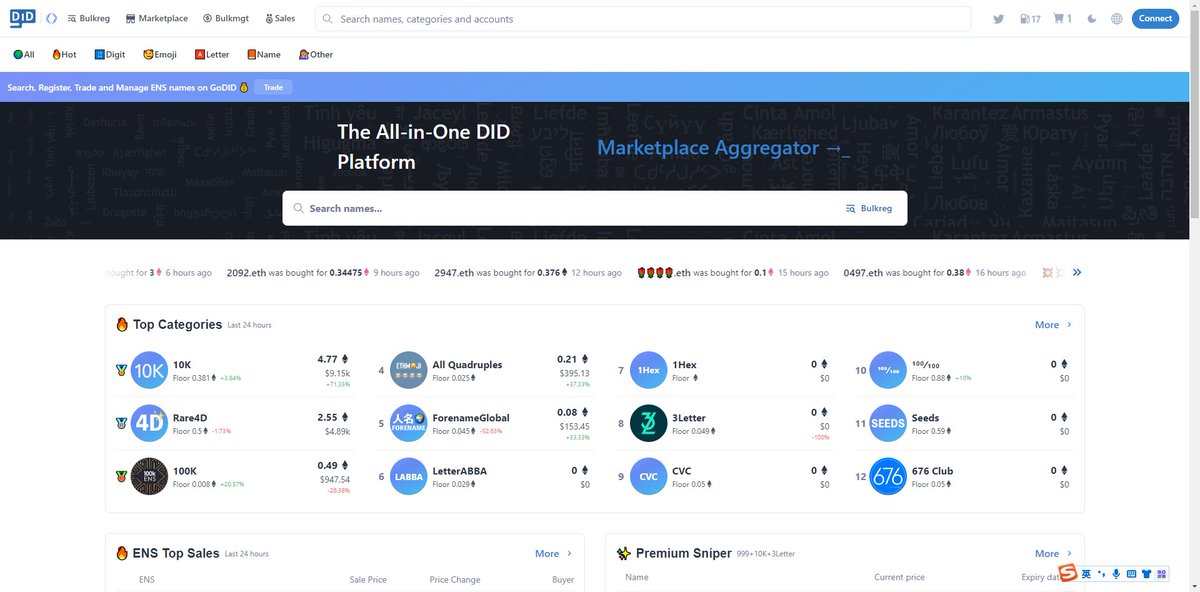Click the hero Search names input
This screenshot has height=592, width=1200.
pos(570,208)
